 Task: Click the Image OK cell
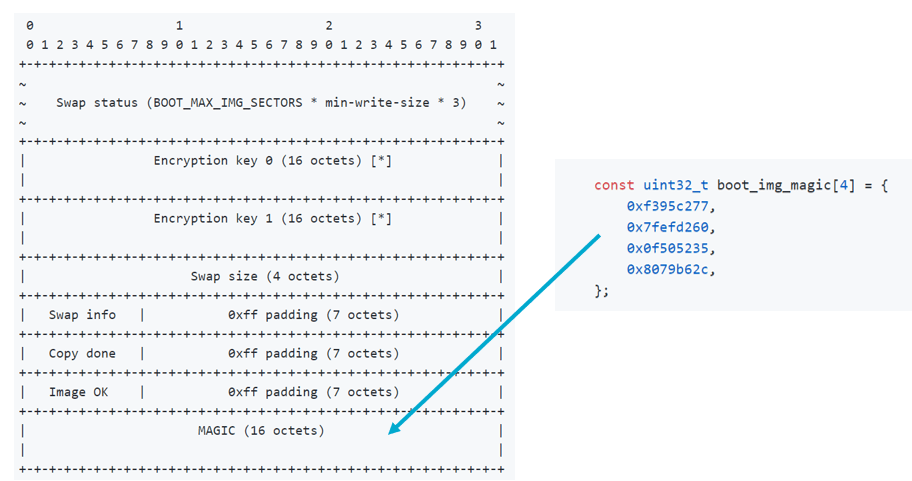click(x=79, y=392)
